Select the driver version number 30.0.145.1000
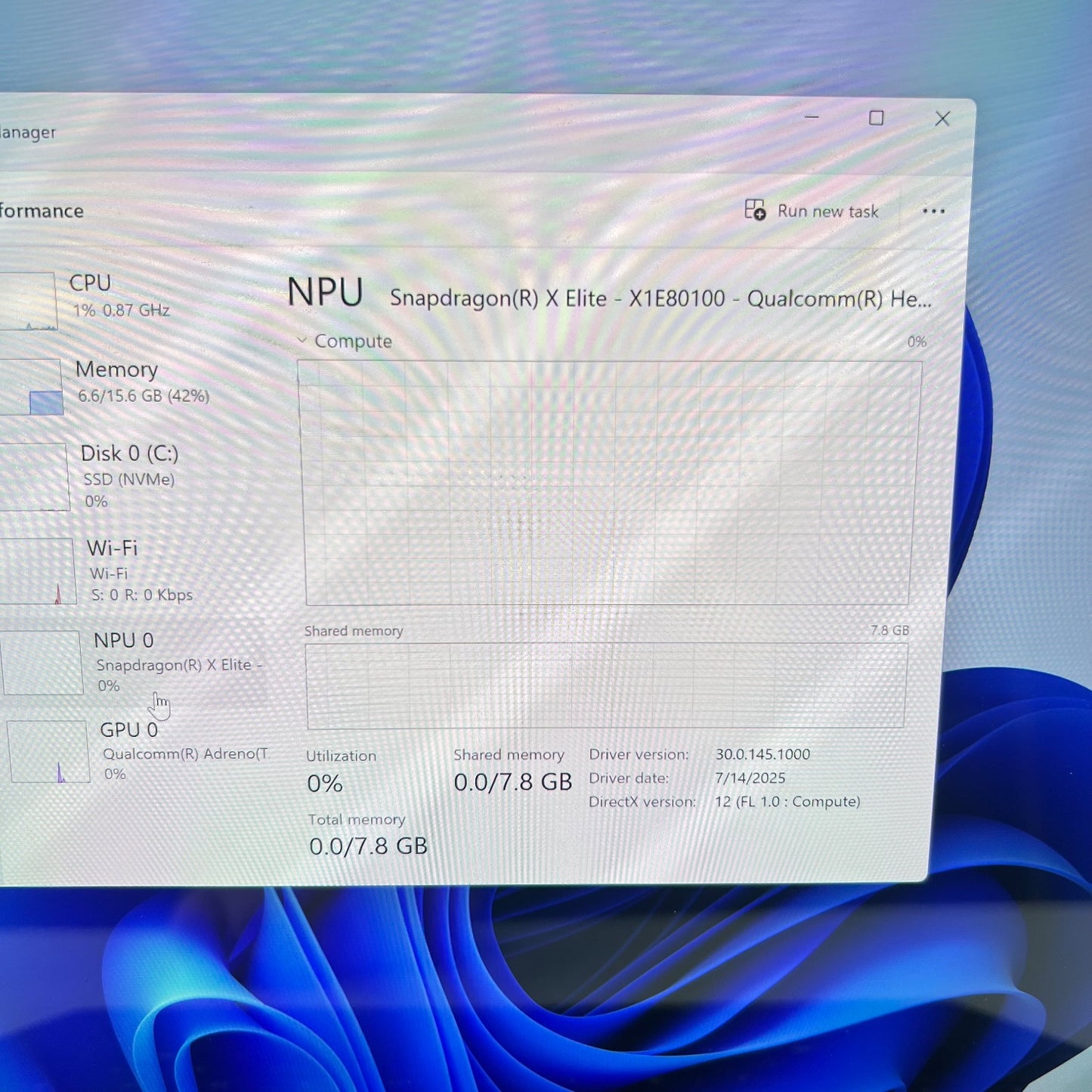The height and width of the screenshot is (1092, 1092). pyautogui.click(x=762, y=754)
